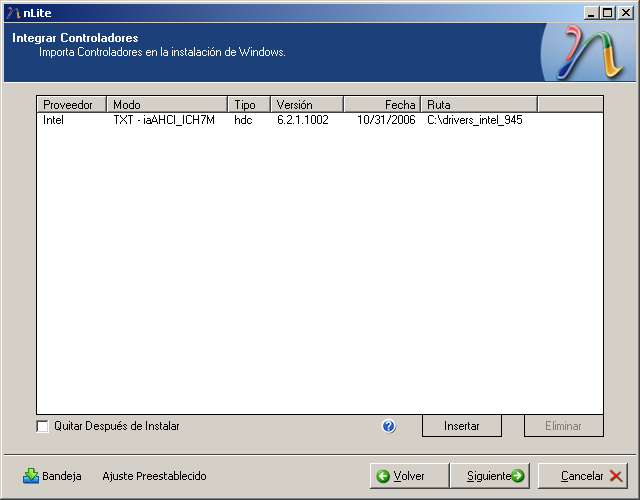This screenshot has width=640, height=500.
Task: Click the Ruta column header
Action: (478, 104)
